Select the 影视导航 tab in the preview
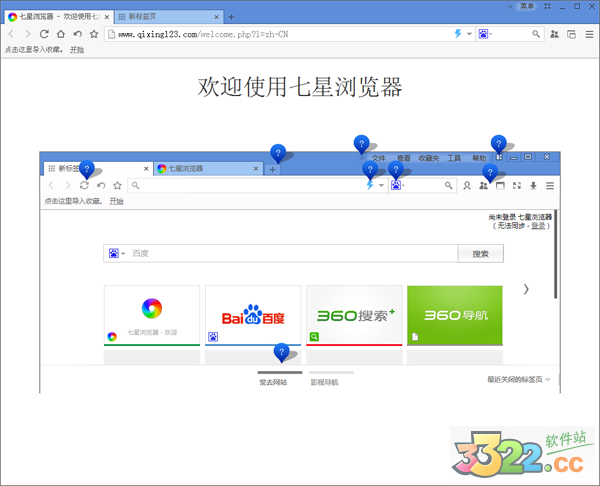 point(324,382)
